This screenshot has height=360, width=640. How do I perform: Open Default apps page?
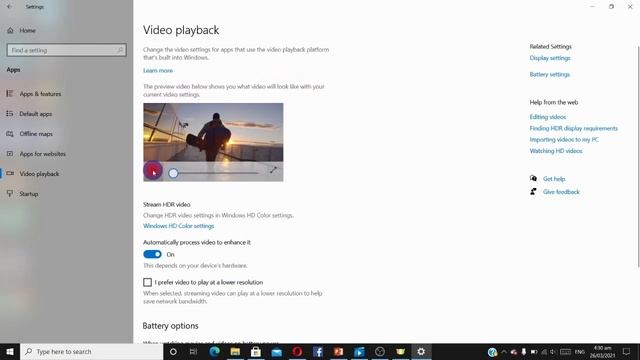[x=35, y=114]
